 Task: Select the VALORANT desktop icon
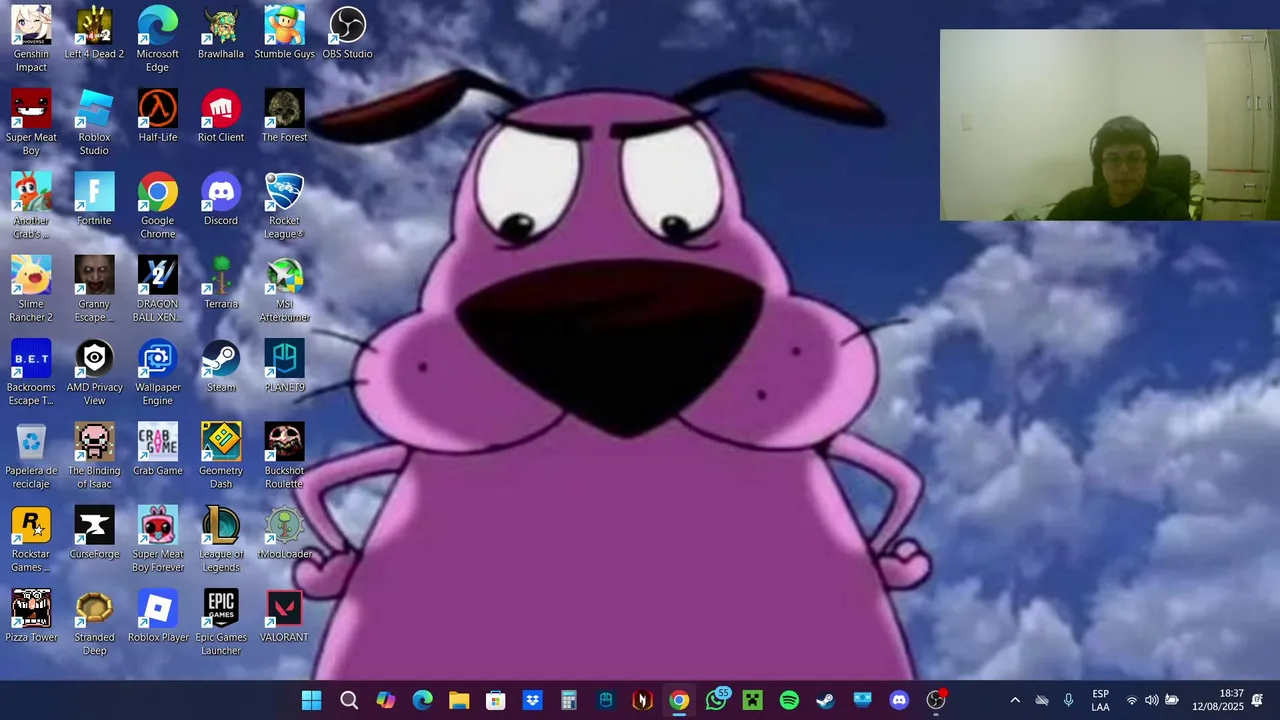click(284, 616)
